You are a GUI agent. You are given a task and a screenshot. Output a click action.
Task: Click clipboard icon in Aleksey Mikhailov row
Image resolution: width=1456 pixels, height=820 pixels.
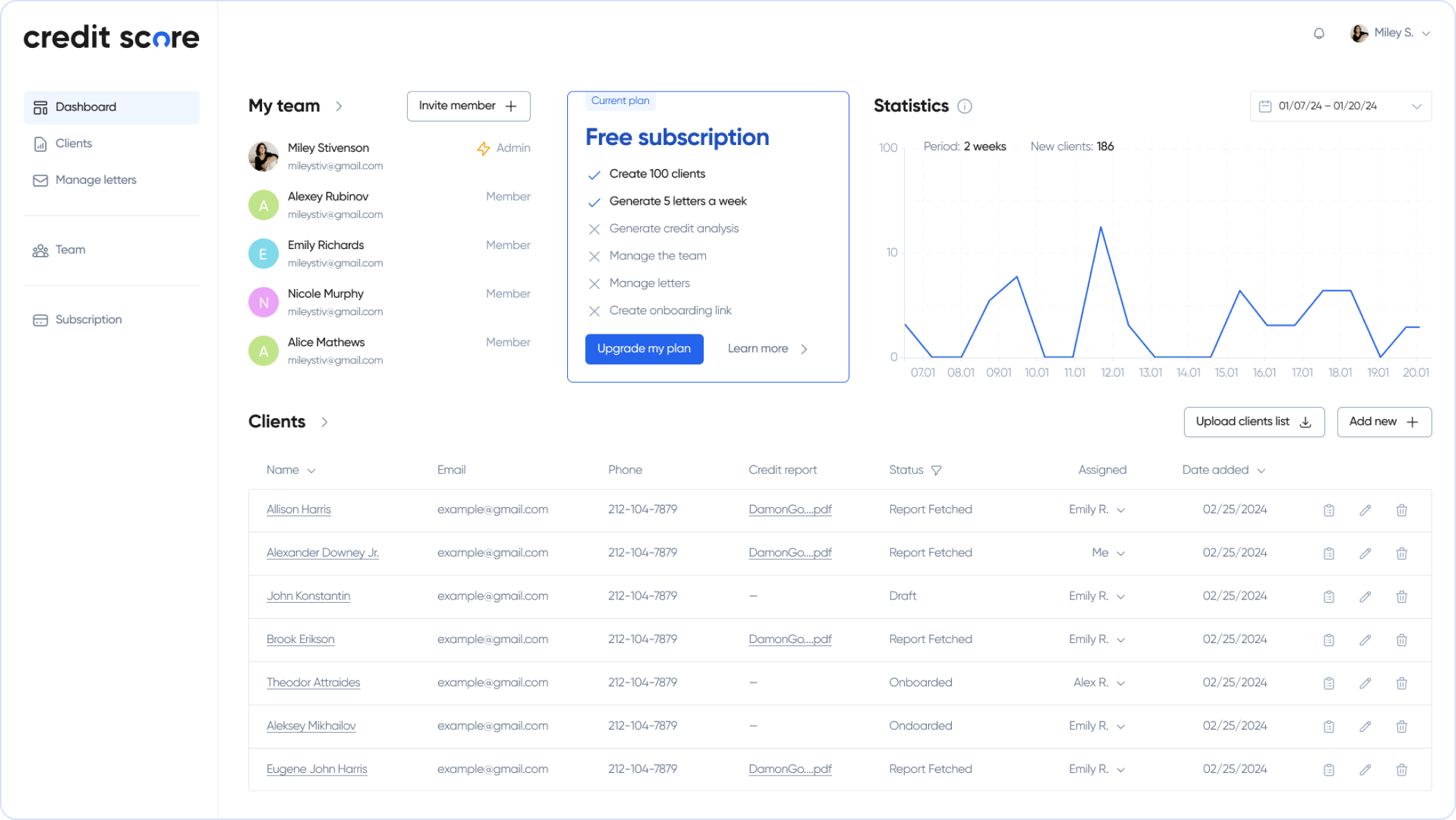pyautogui.click(x=1328, y=726)
